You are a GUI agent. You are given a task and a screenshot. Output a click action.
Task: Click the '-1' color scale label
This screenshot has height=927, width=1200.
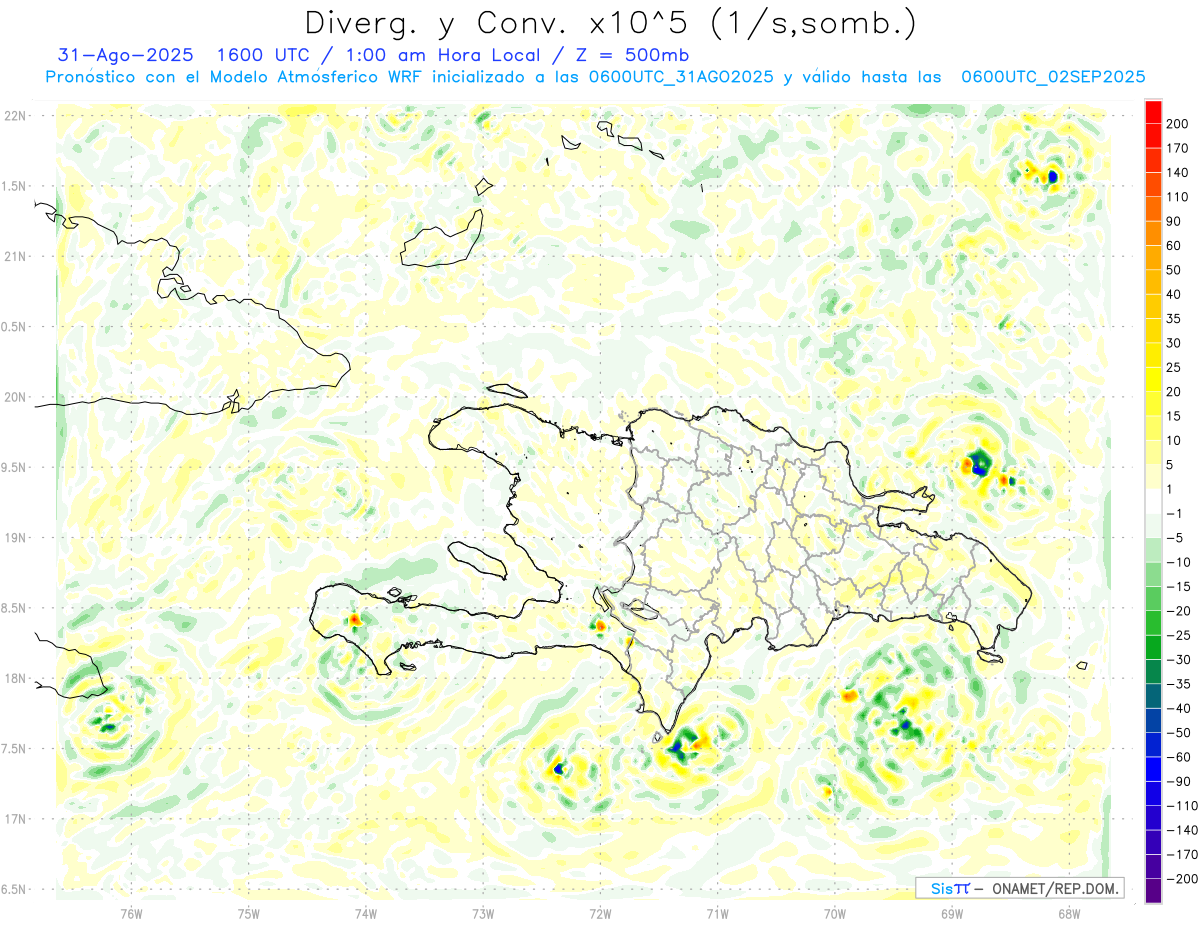[1174, 513]
